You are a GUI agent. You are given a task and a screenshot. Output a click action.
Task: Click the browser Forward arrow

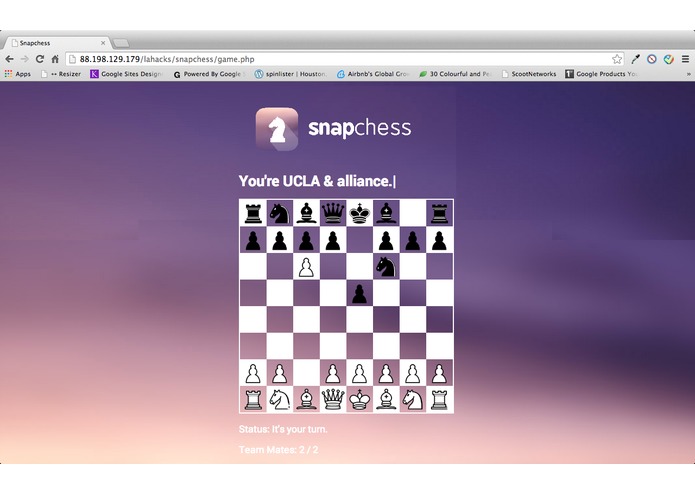(25, 59)
